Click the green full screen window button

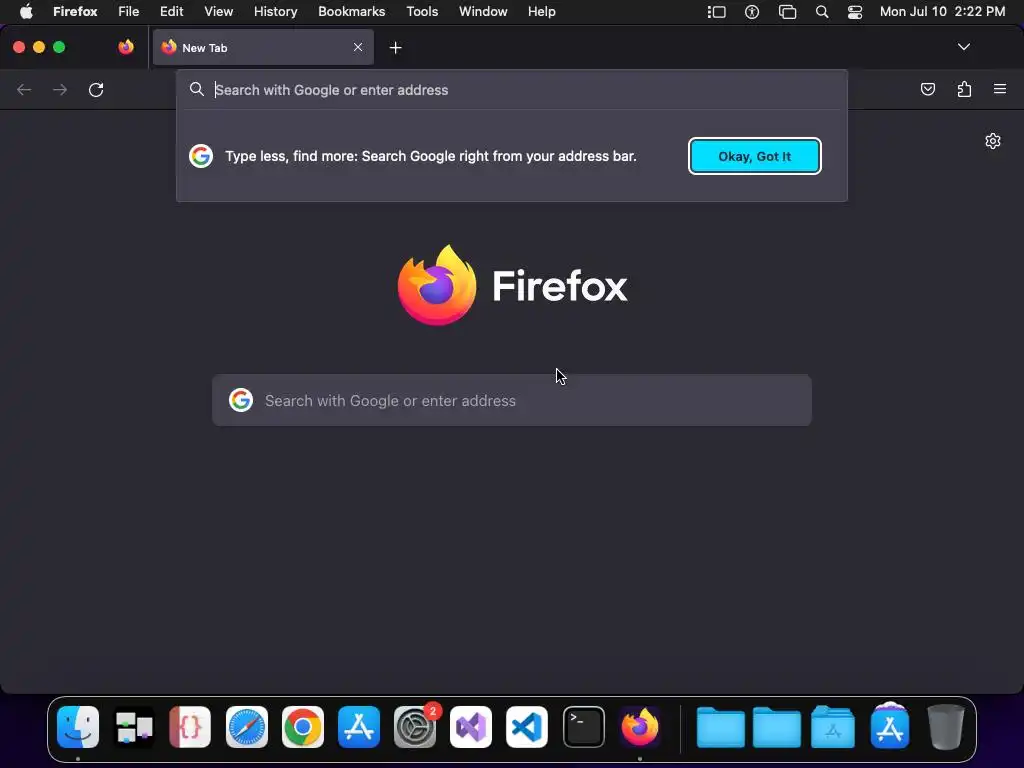59,47
